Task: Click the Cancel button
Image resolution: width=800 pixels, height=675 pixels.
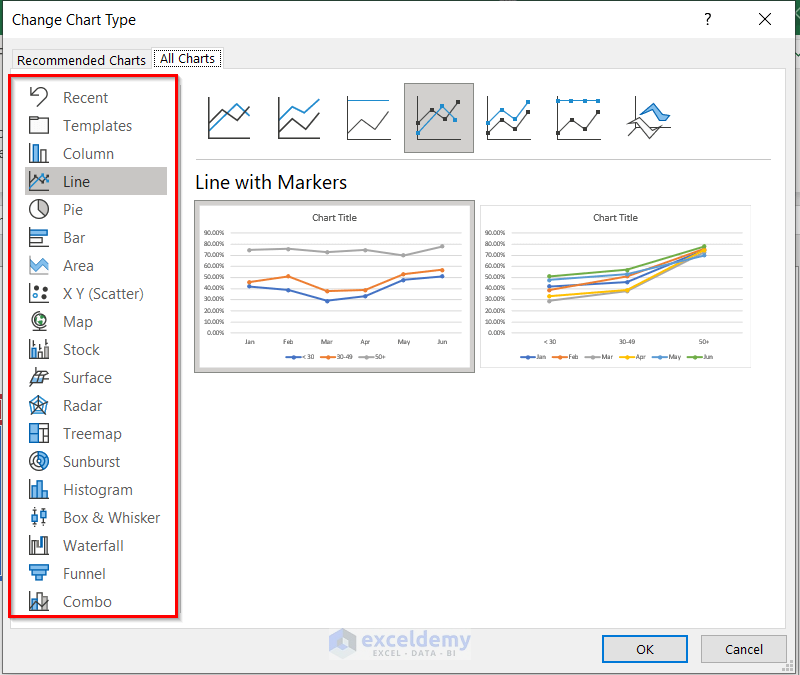Action: click(x=744, y=649)
